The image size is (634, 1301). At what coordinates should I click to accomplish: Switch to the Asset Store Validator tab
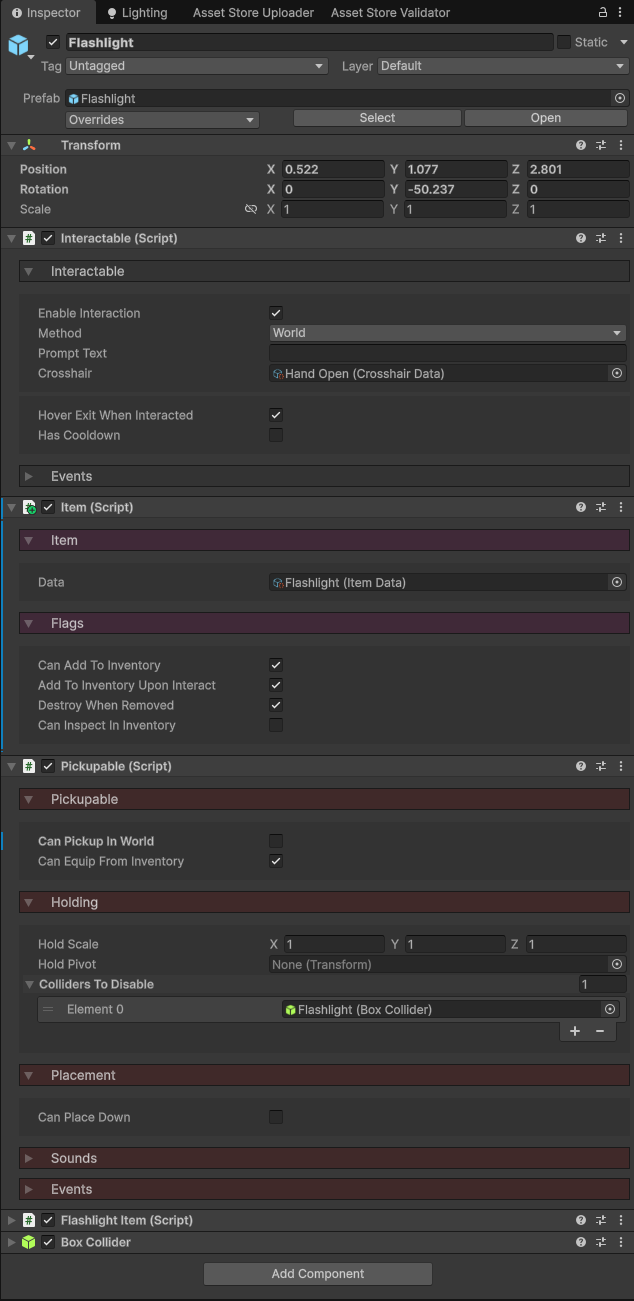[x=390, y=13]
